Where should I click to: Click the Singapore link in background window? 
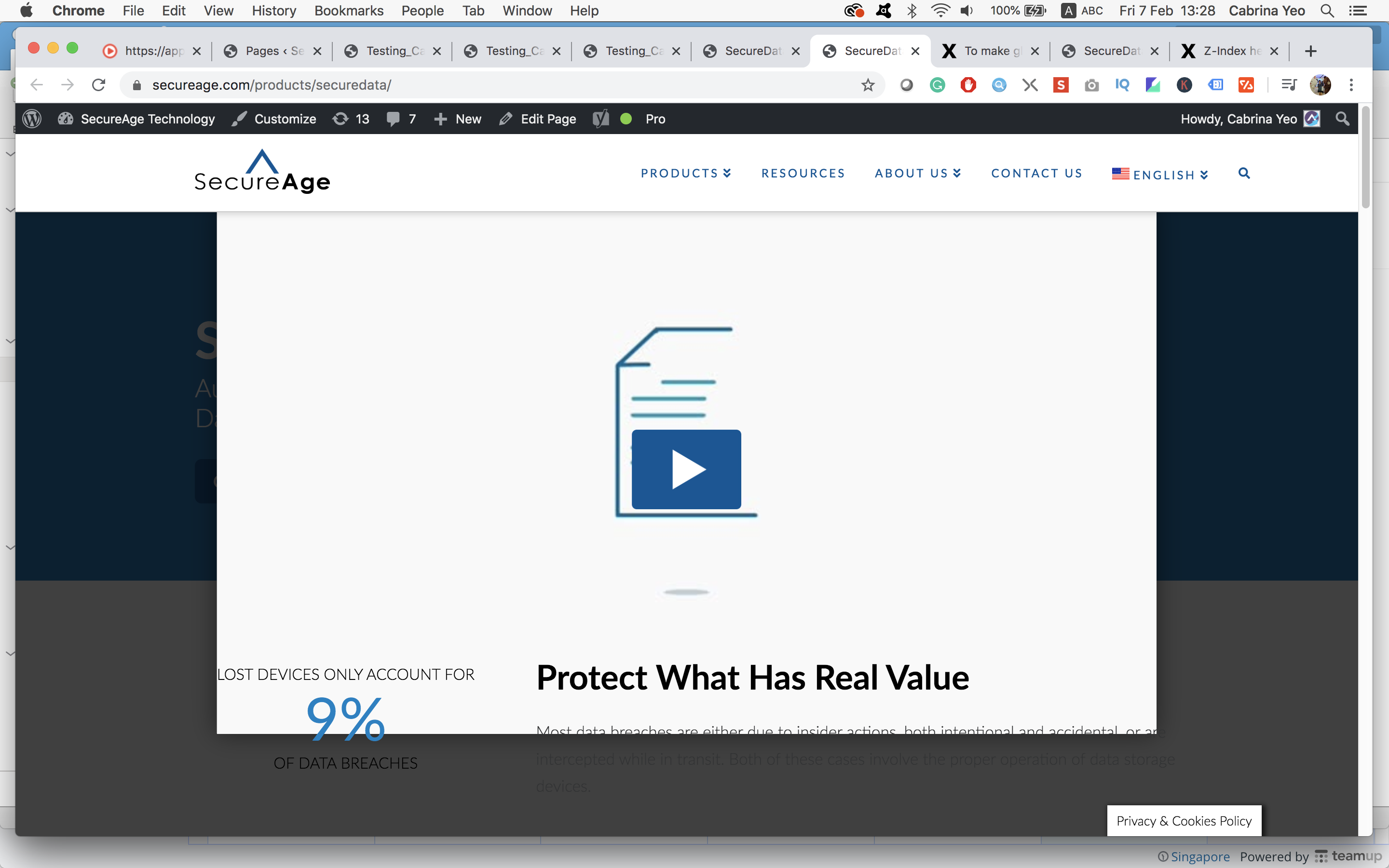click(x=1199, y=856)
